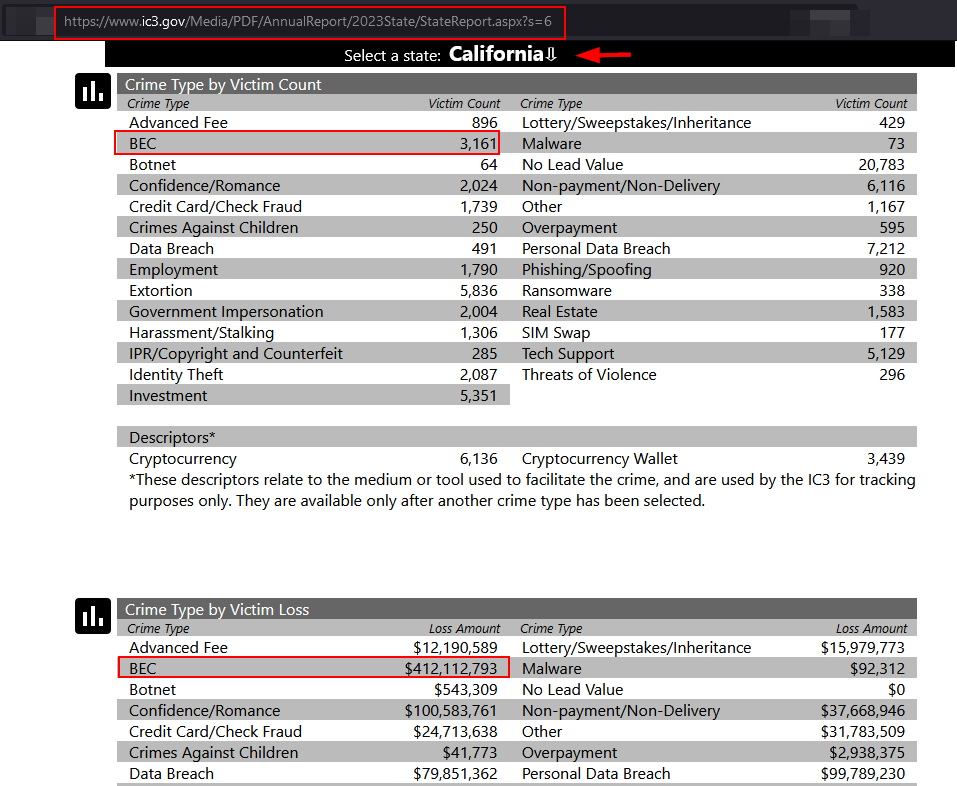Image resolution: width=957 pixels, height=786 pixels.
Task: Click bar chart icon beside Victim Count table
Action: click(x=93, y=91)
